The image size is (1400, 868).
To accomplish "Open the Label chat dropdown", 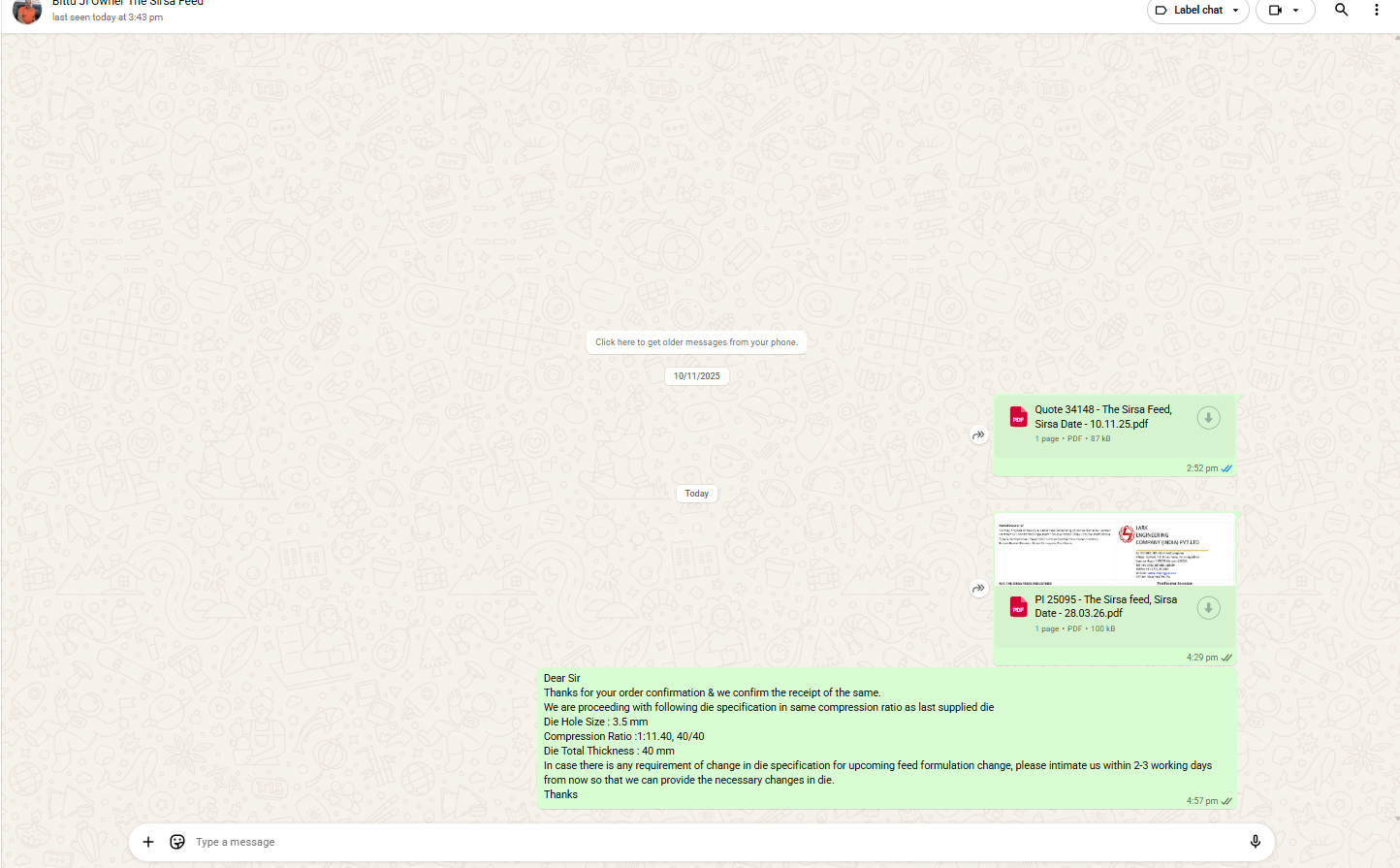I will tap(1197, 11).
